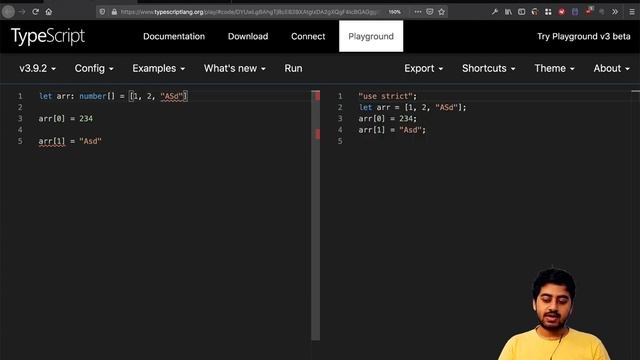Click the Run button
This screenshot has height=360, width=640.
(x=293, y=68)
